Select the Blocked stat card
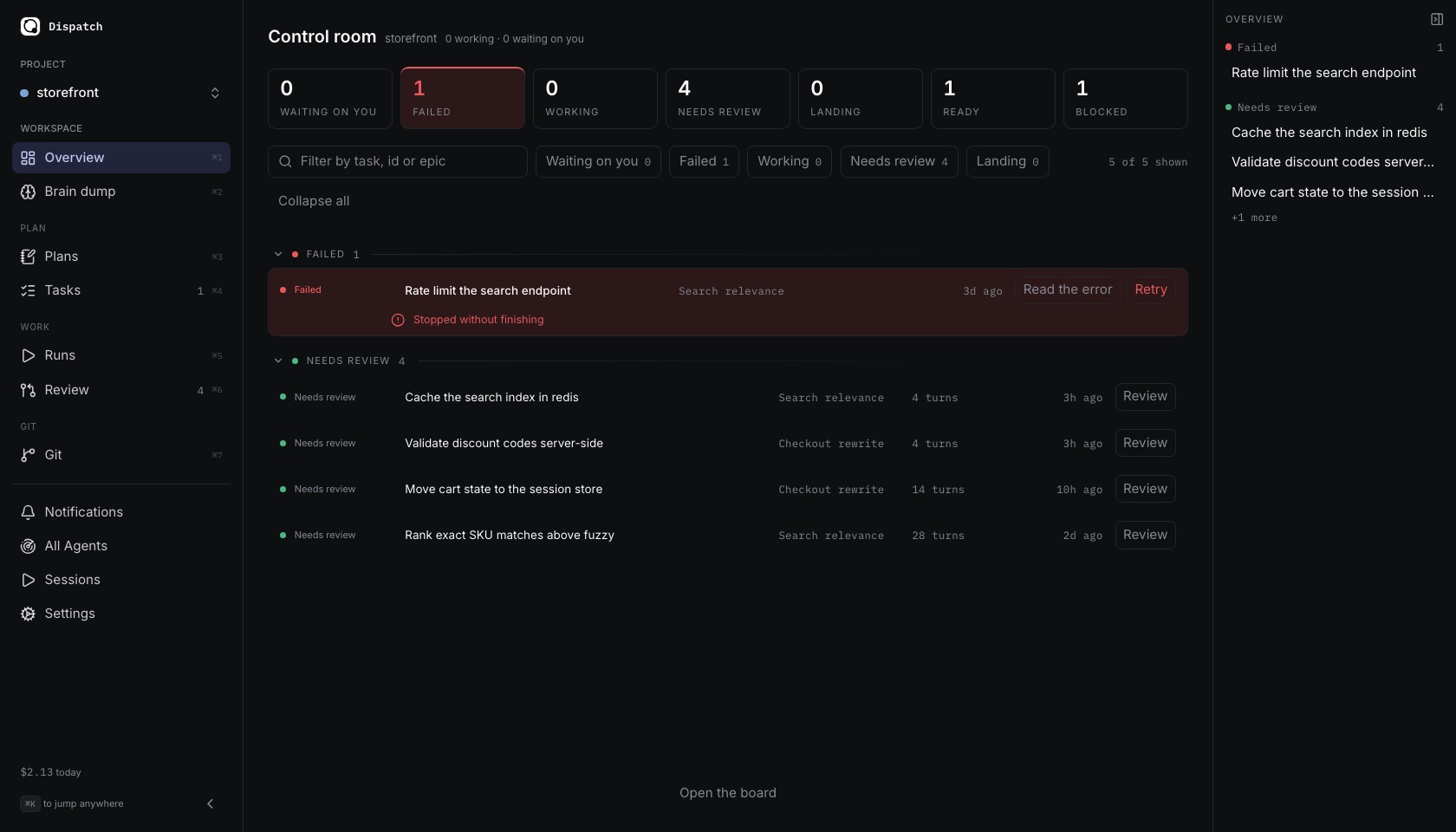The width and height of the screenshot is (1456, 832). click(x=1126, y=99)
